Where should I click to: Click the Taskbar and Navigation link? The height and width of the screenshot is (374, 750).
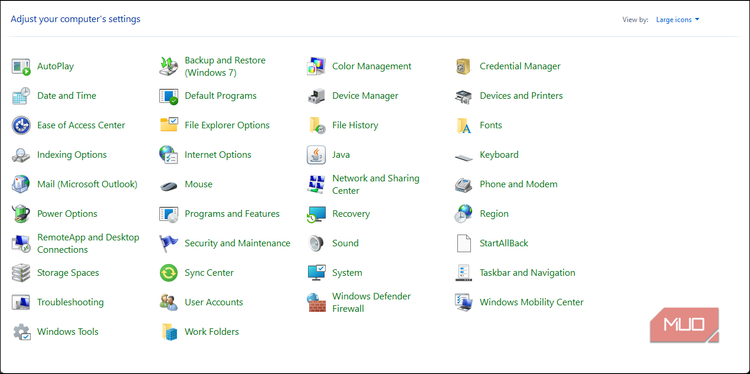(527, 273)
